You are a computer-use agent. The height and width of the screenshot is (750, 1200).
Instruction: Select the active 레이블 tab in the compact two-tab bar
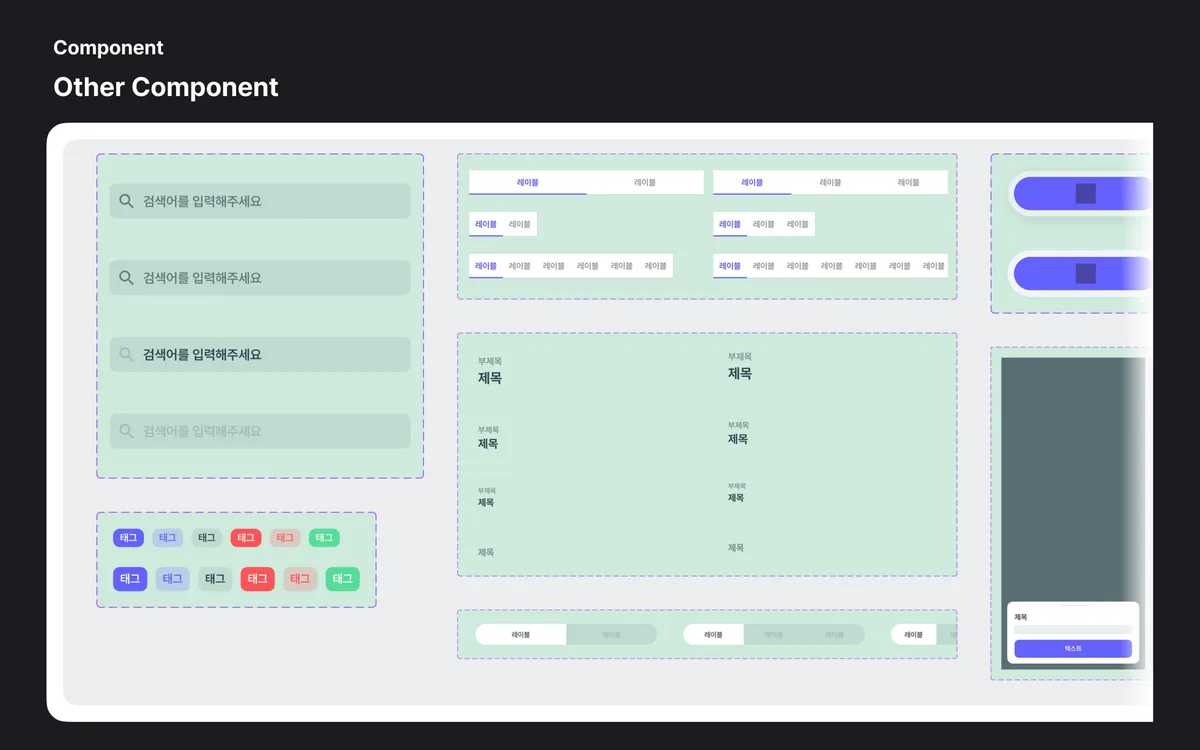[x=486, y=224]
